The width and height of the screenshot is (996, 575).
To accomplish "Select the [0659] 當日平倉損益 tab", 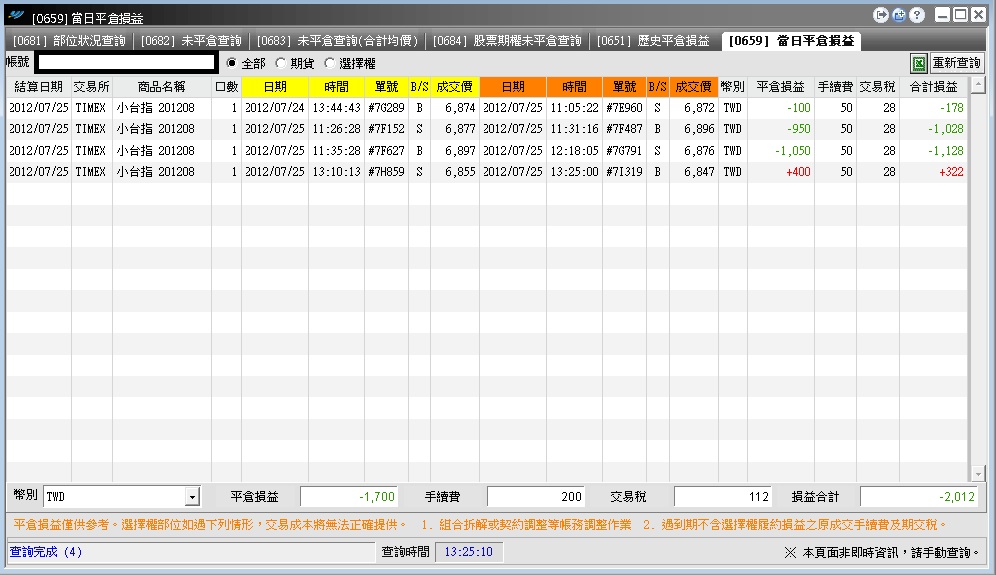I will (791, 41).
